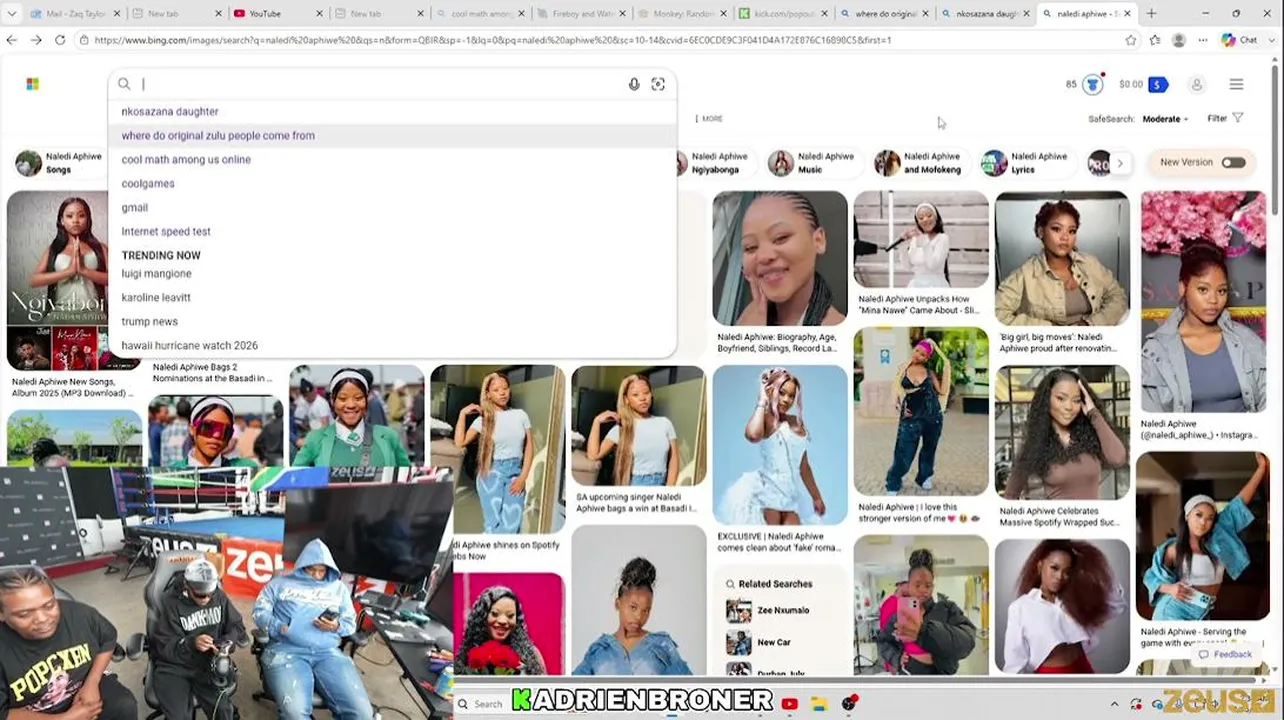This screenshot has width=1284, height=720.
Task: Click the browser forward arrow
Action: (x=36, y=40)
